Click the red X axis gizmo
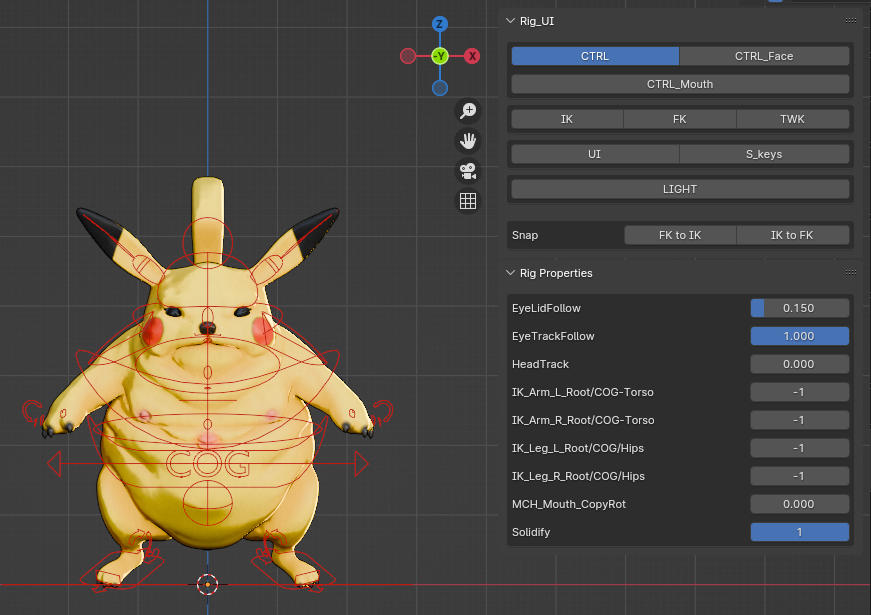The image size is (871, 615). (x=472, y=56)
